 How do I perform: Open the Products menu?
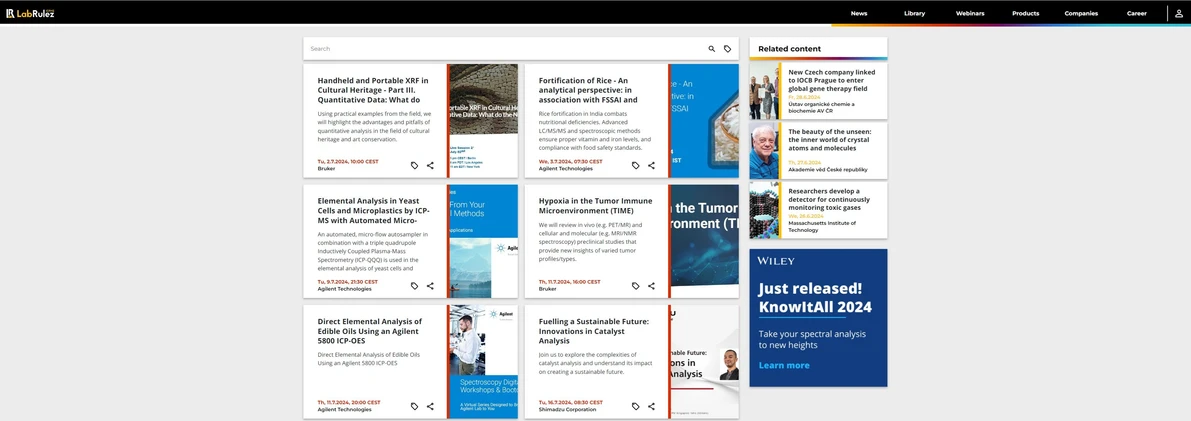(x=1025, y=14)
